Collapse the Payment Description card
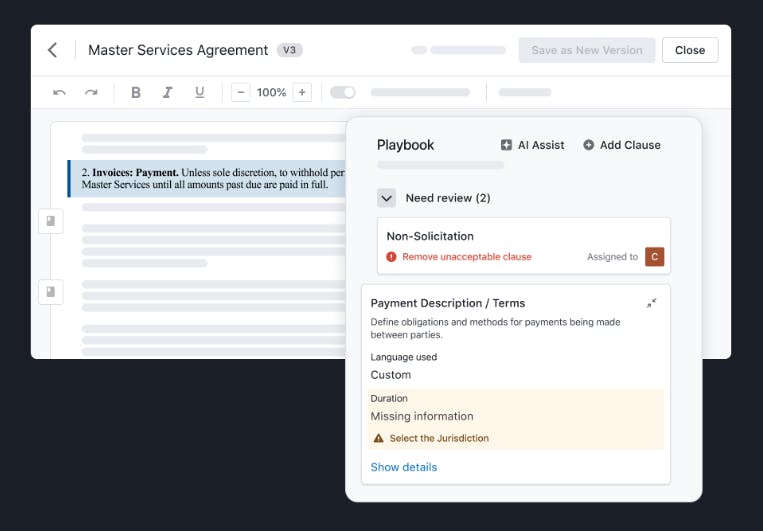The height and width of the screenshot is (531, 763). click(651, 303)
